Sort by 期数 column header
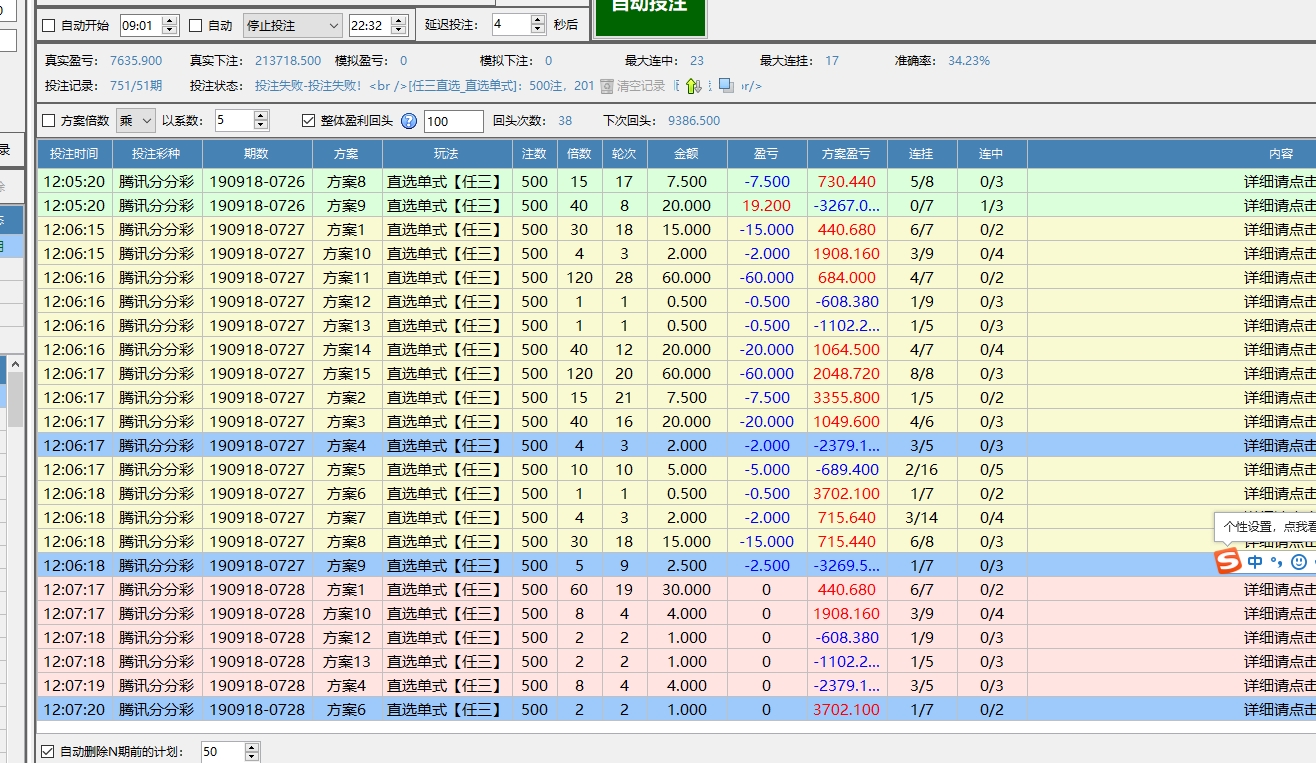 tap(257, 154)
